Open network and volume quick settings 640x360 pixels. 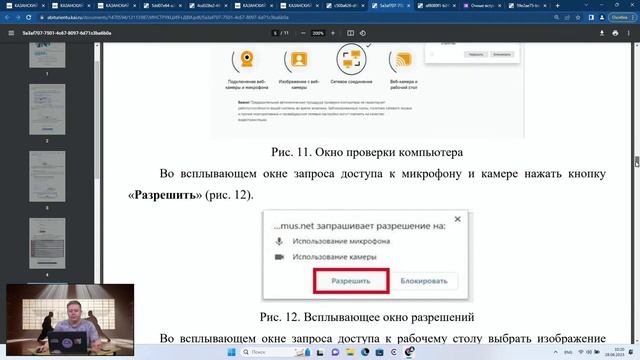pos(589,352)
